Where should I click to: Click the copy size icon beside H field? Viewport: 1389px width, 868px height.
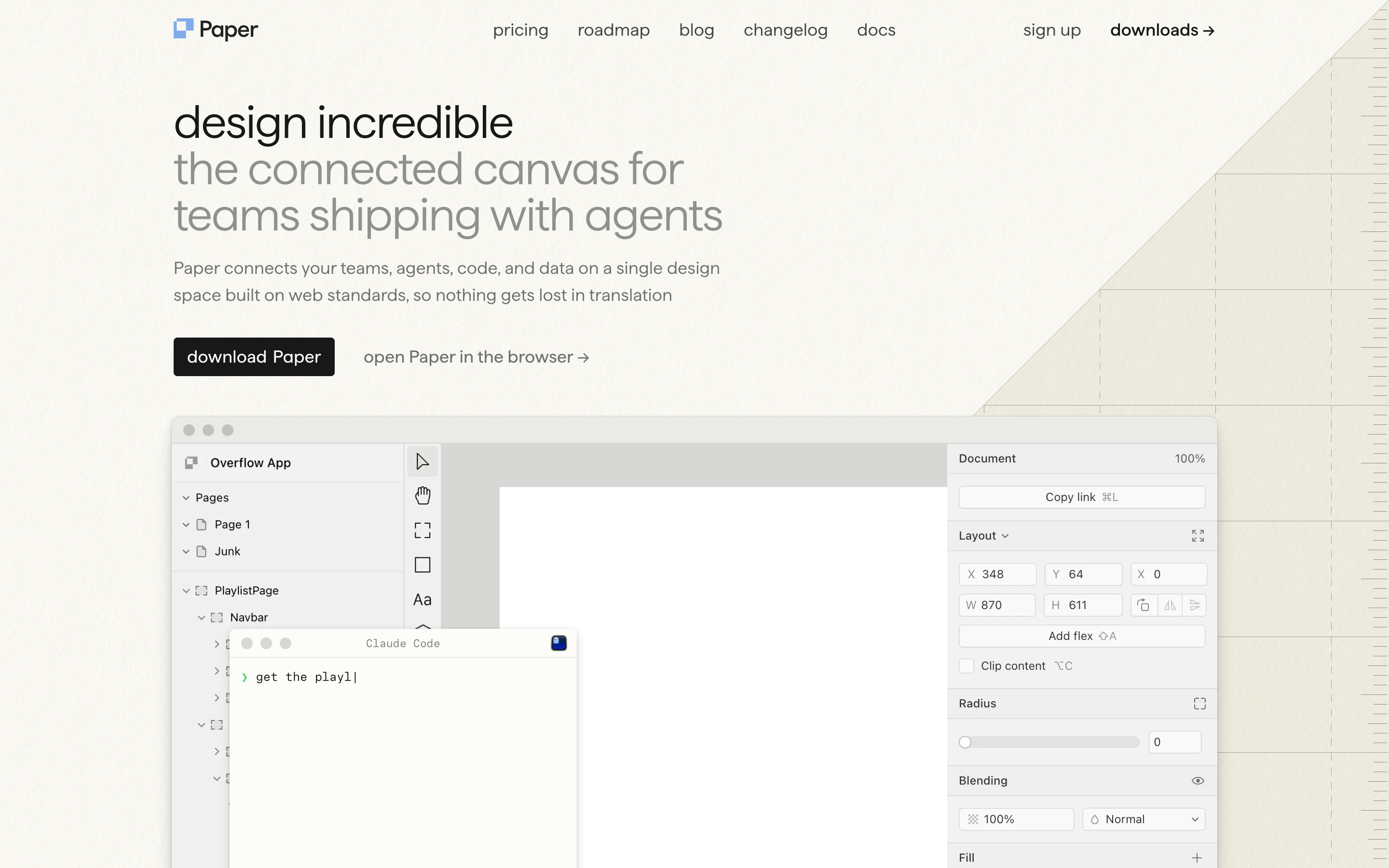pyautogui.click(x=1144, y=605)
